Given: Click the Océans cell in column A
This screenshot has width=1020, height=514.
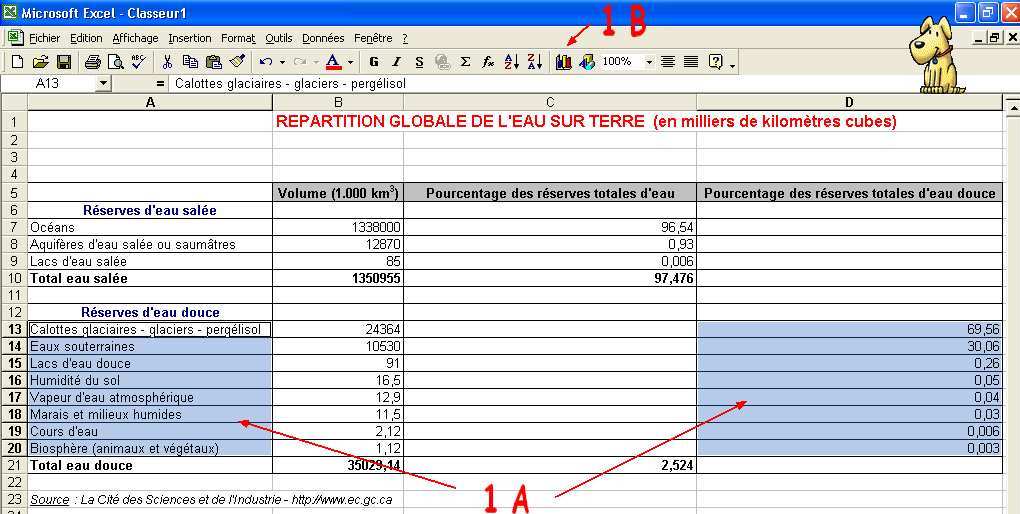Looking at the screenshot, I should [x=150, y=227].
